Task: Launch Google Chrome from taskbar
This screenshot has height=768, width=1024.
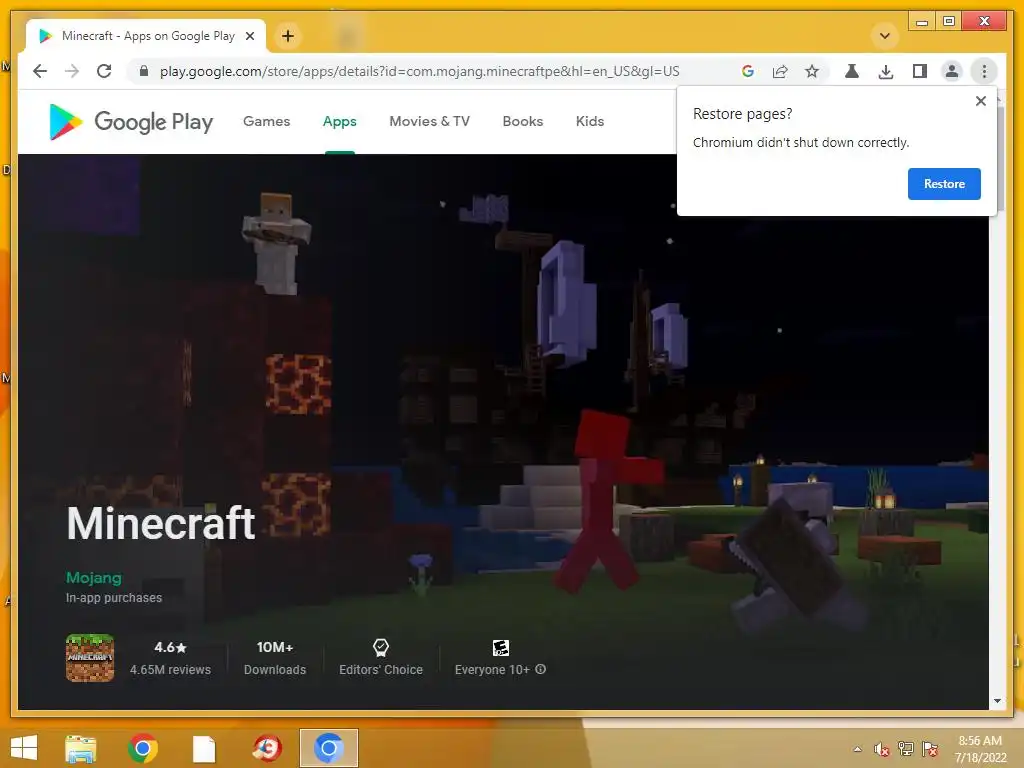Action: pyautogui.click(x=142, y=748)
